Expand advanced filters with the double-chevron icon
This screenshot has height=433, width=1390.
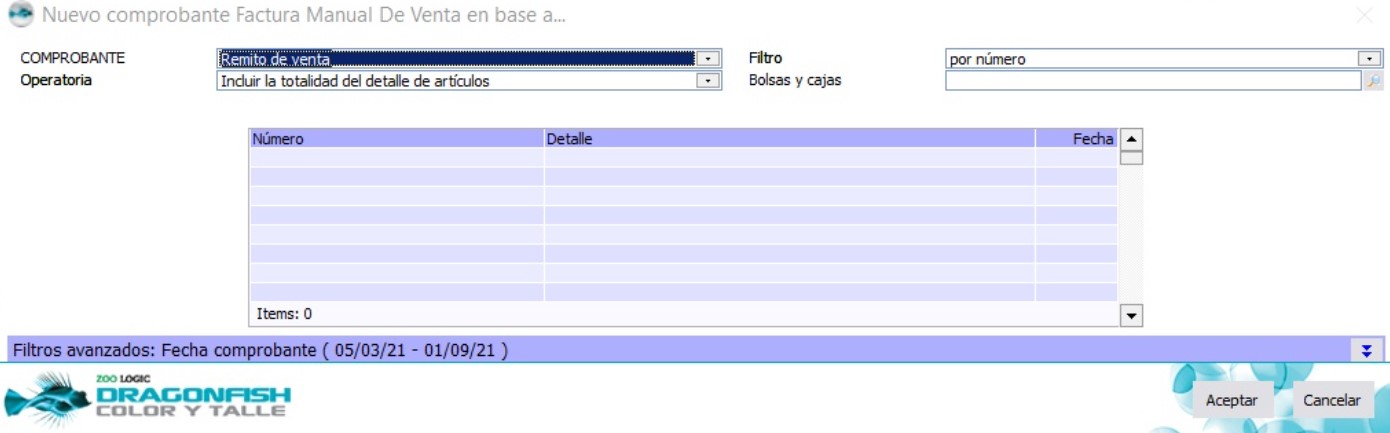(x=1366, y=350)
